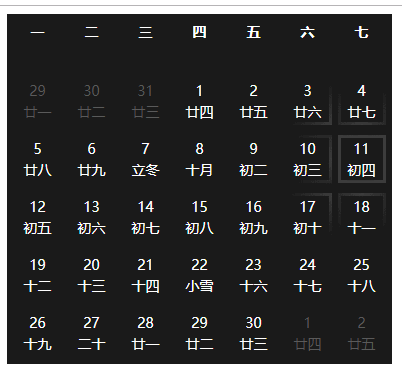The height and width of the screenshot is (385, 402).
Task: Select November 19, lunar 十二
Action: pyautogui.click(x=37, y=275)
